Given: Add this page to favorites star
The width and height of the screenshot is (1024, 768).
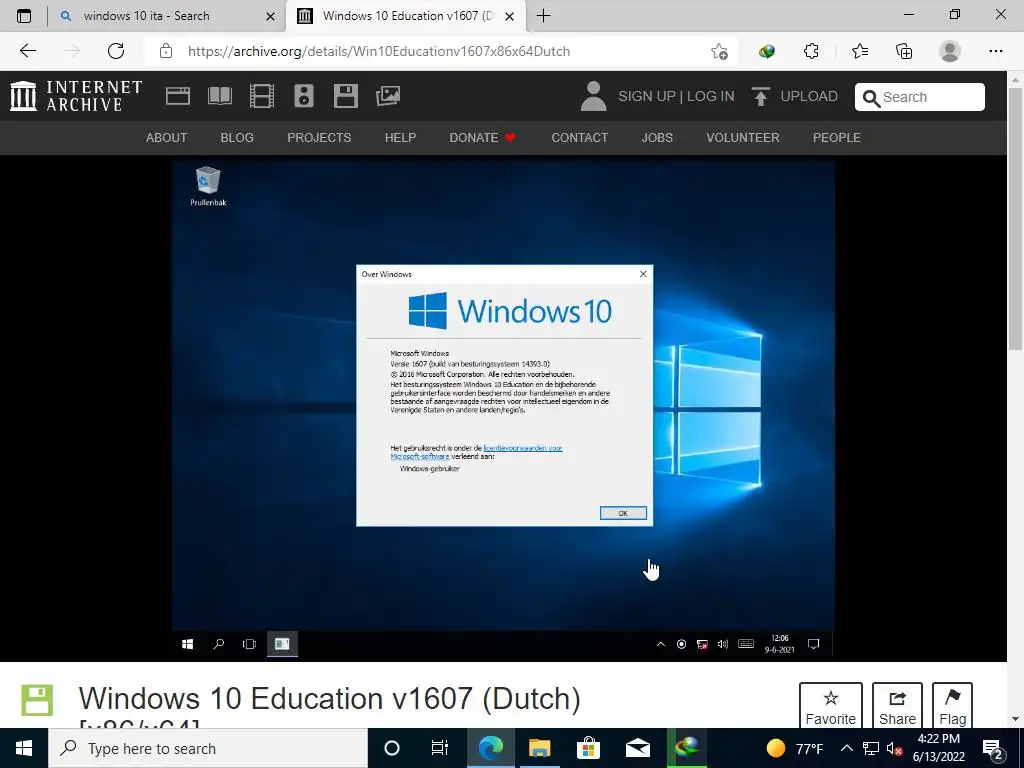Looking at the screenshot, I should (x=719, y=51).
